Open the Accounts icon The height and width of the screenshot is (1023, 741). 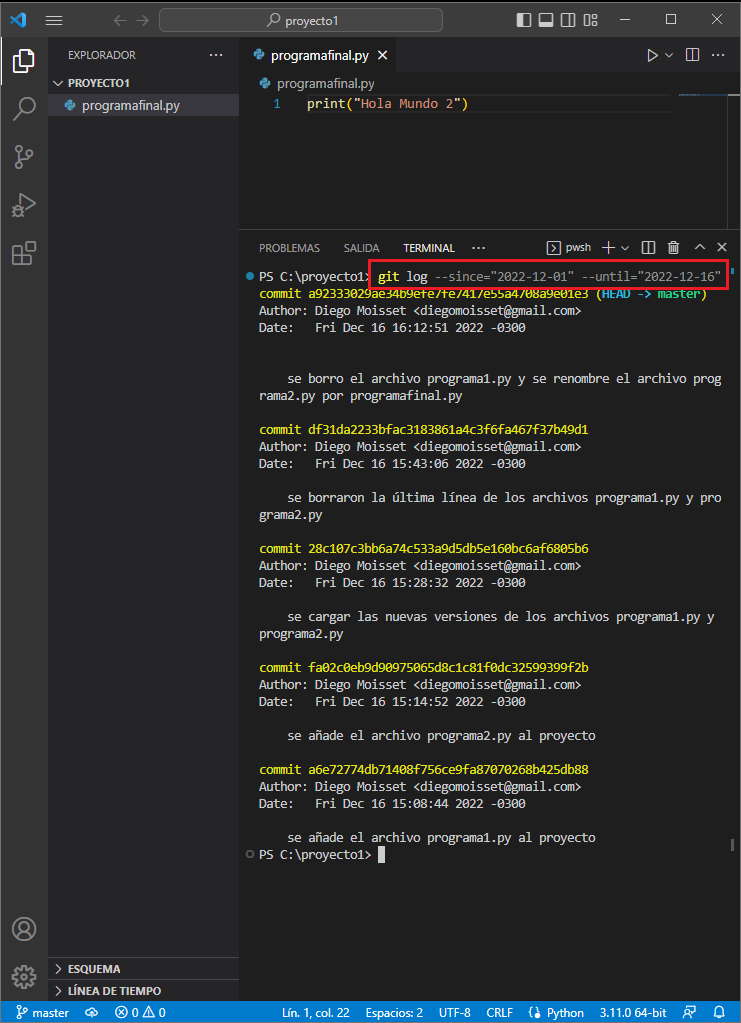[24, 928]
